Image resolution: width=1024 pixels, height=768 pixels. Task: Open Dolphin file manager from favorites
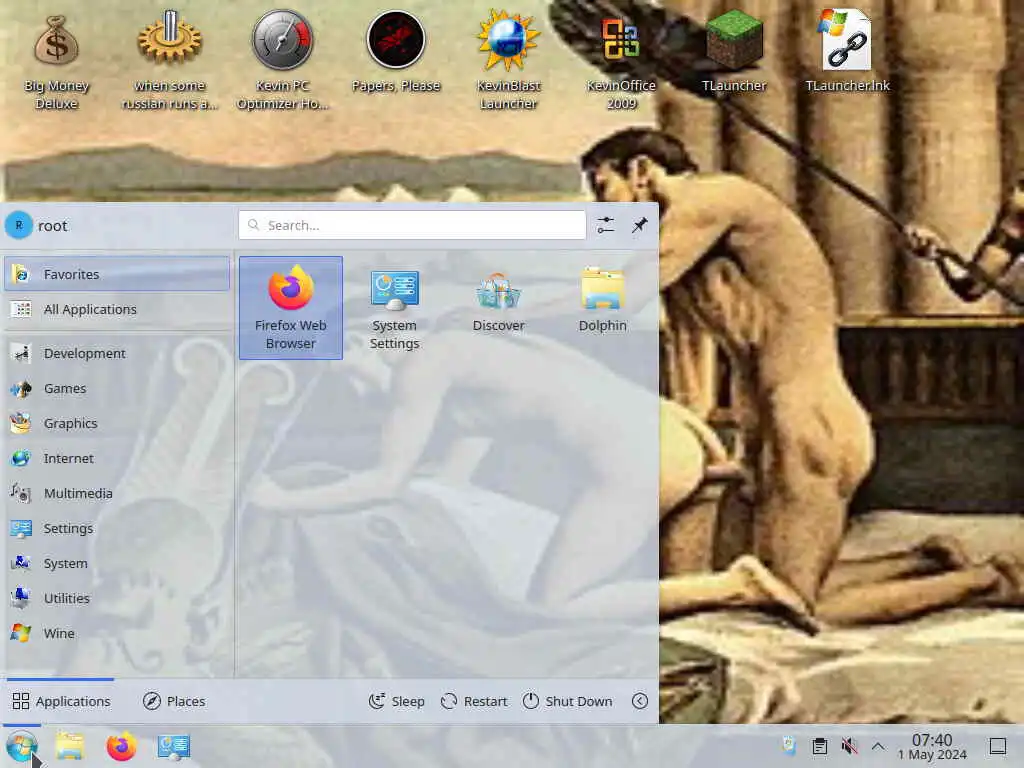[602, 300]
